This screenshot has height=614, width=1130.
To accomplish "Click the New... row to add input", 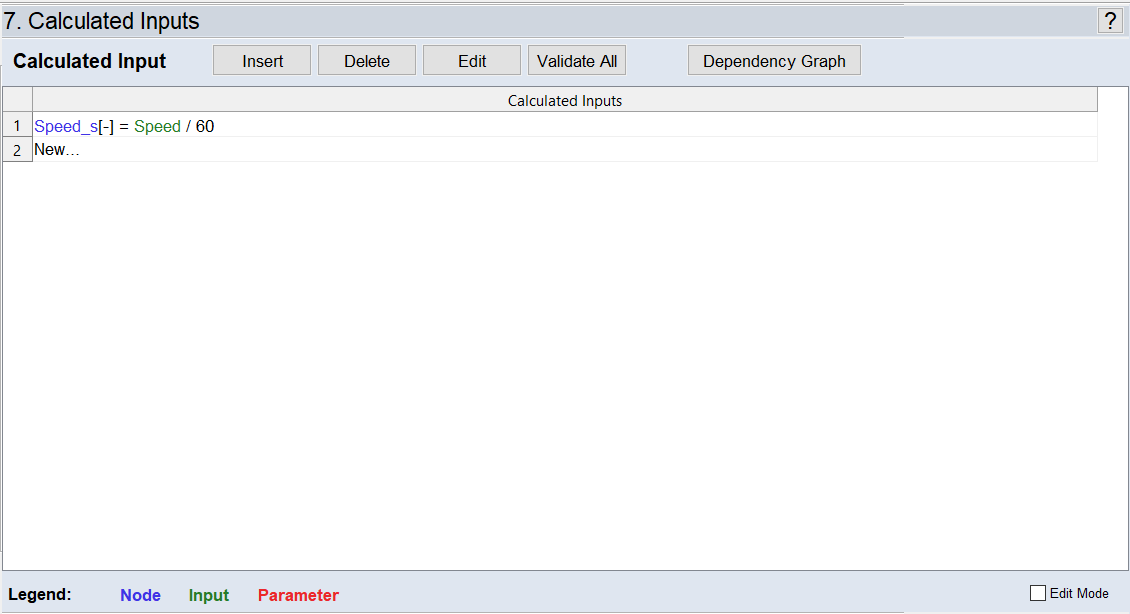I will [x=57, y=150].
